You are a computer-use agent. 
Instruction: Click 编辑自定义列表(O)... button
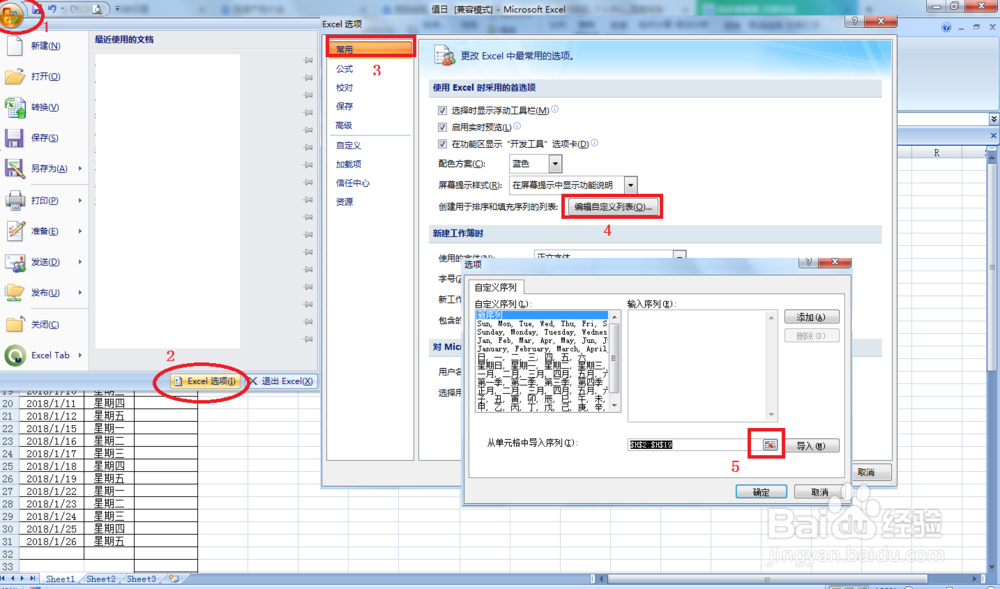coord(613,207)
